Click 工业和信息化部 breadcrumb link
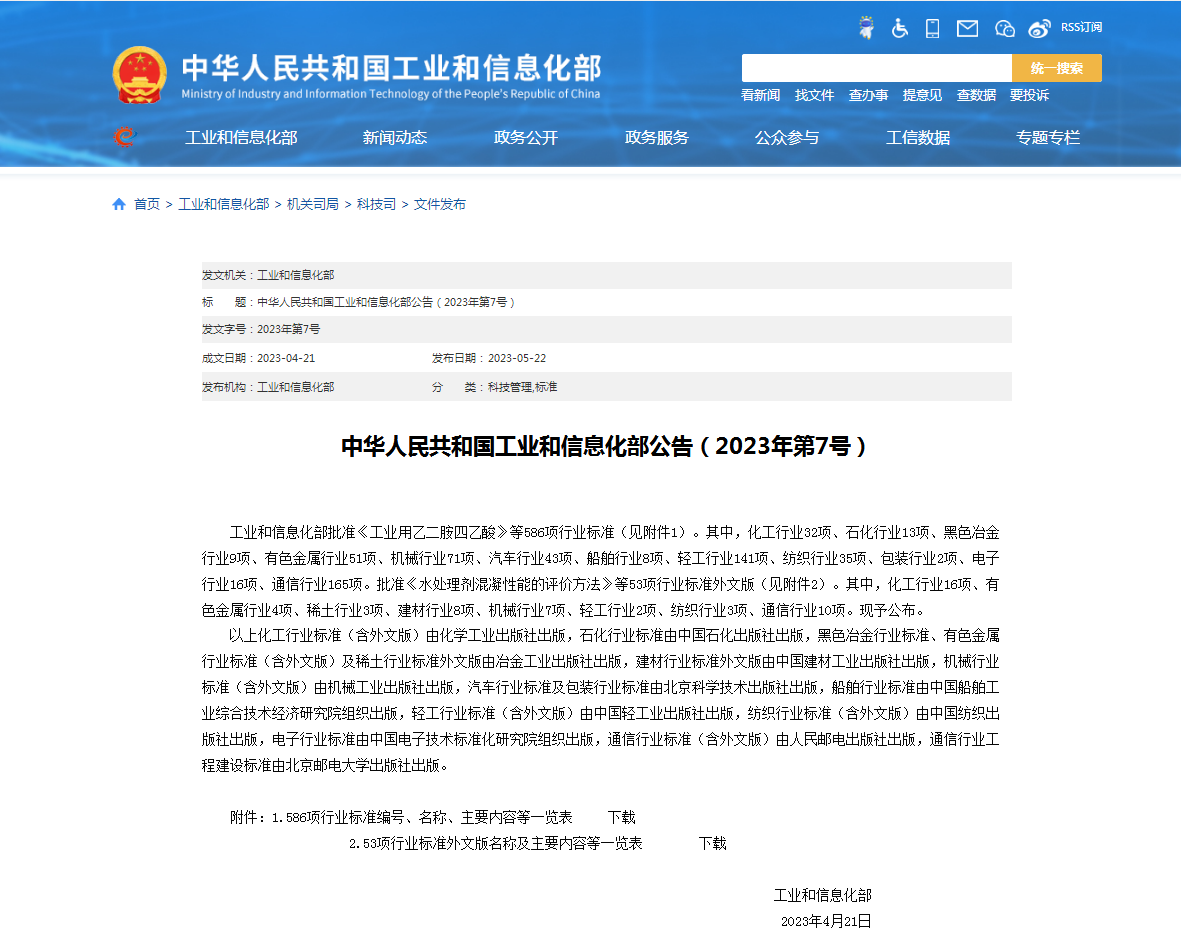The image size is (1181, 928). (224, 204)
